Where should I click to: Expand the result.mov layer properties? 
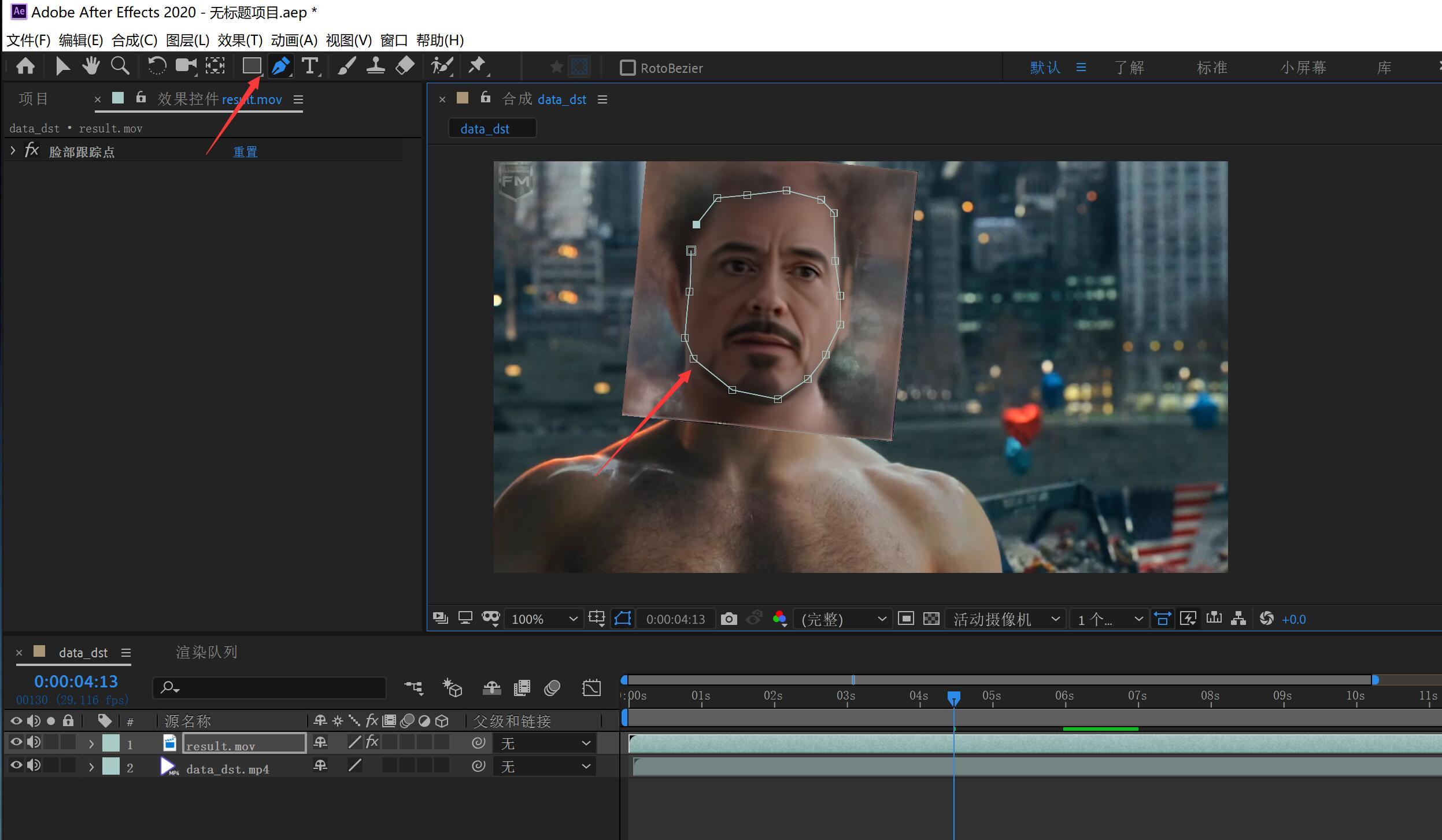(91, 744)
